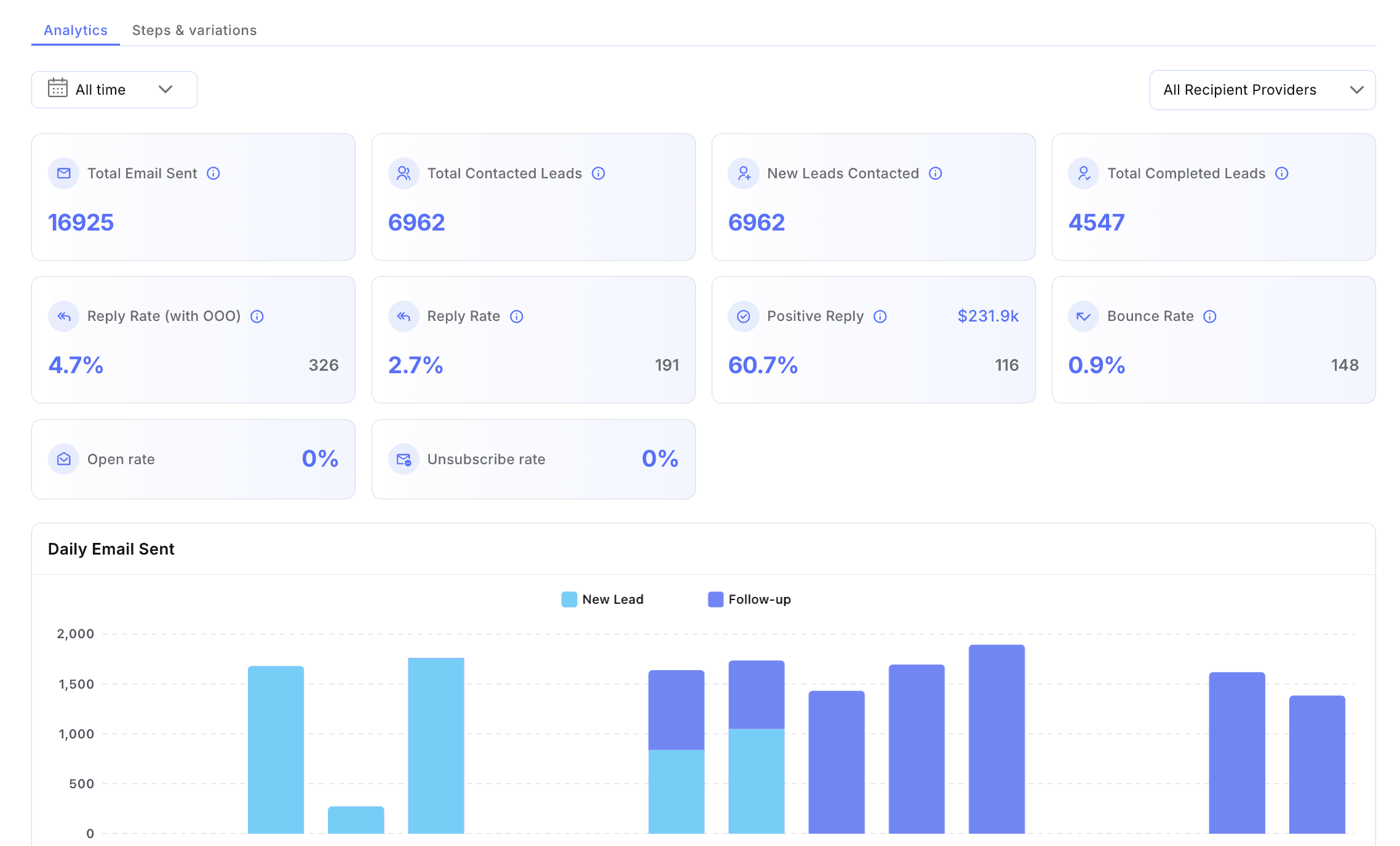Click the Unsubscribe rate mail icon
1400x846 pixels.
pyautogui.click(x=404, y=459)
